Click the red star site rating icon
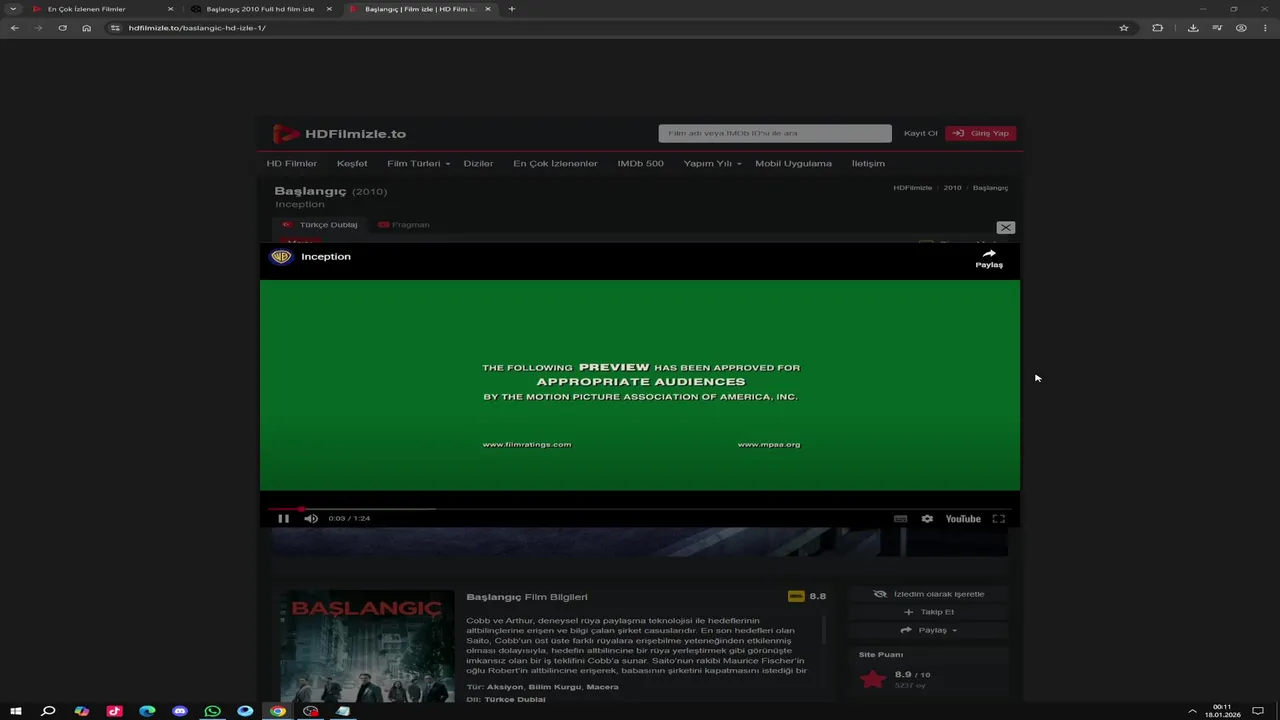Image resolution: width=1280 pixels, height=720 pixels. coord(873,680)
